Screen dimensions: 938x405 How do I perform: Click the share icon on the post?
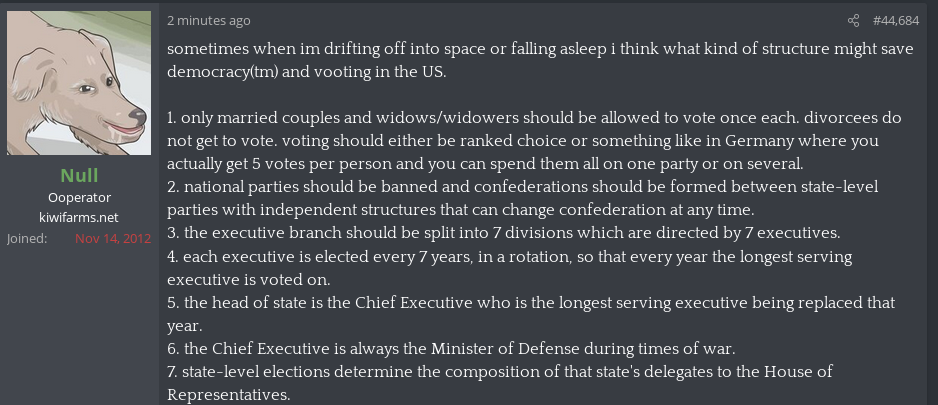[x=853, y=21]
